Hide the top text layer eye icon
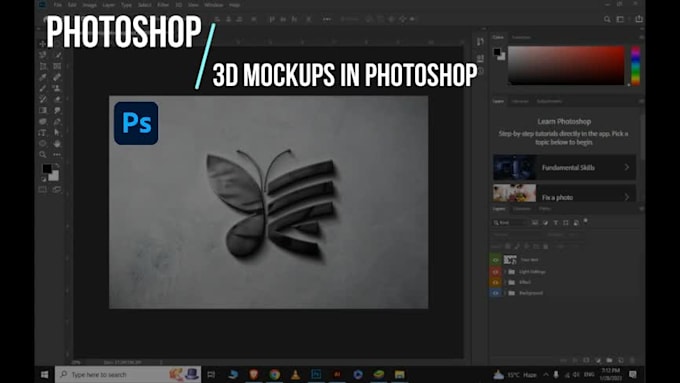The width and height of the screenshot is (680, 383). coord(496,260)
